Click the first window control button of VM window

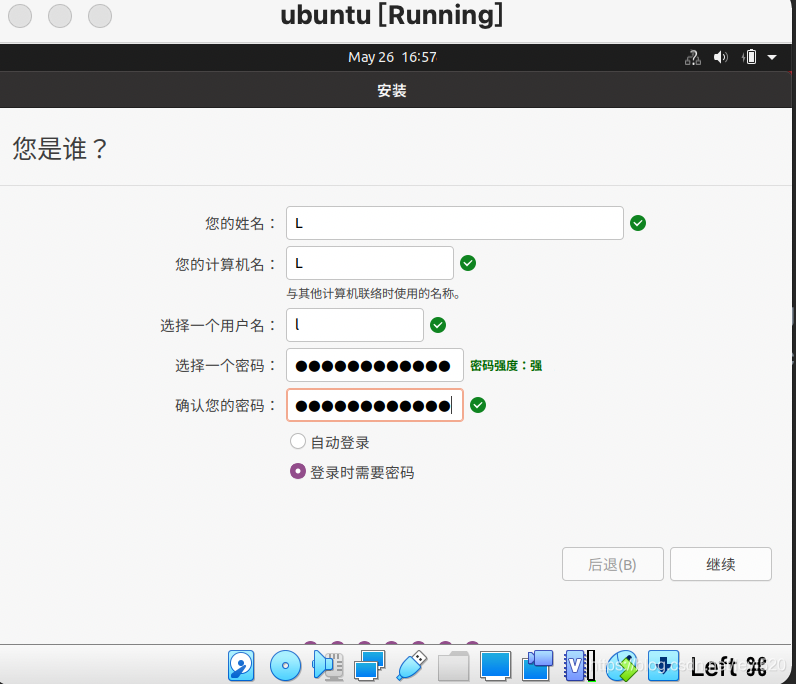click(x=20, y=16)
